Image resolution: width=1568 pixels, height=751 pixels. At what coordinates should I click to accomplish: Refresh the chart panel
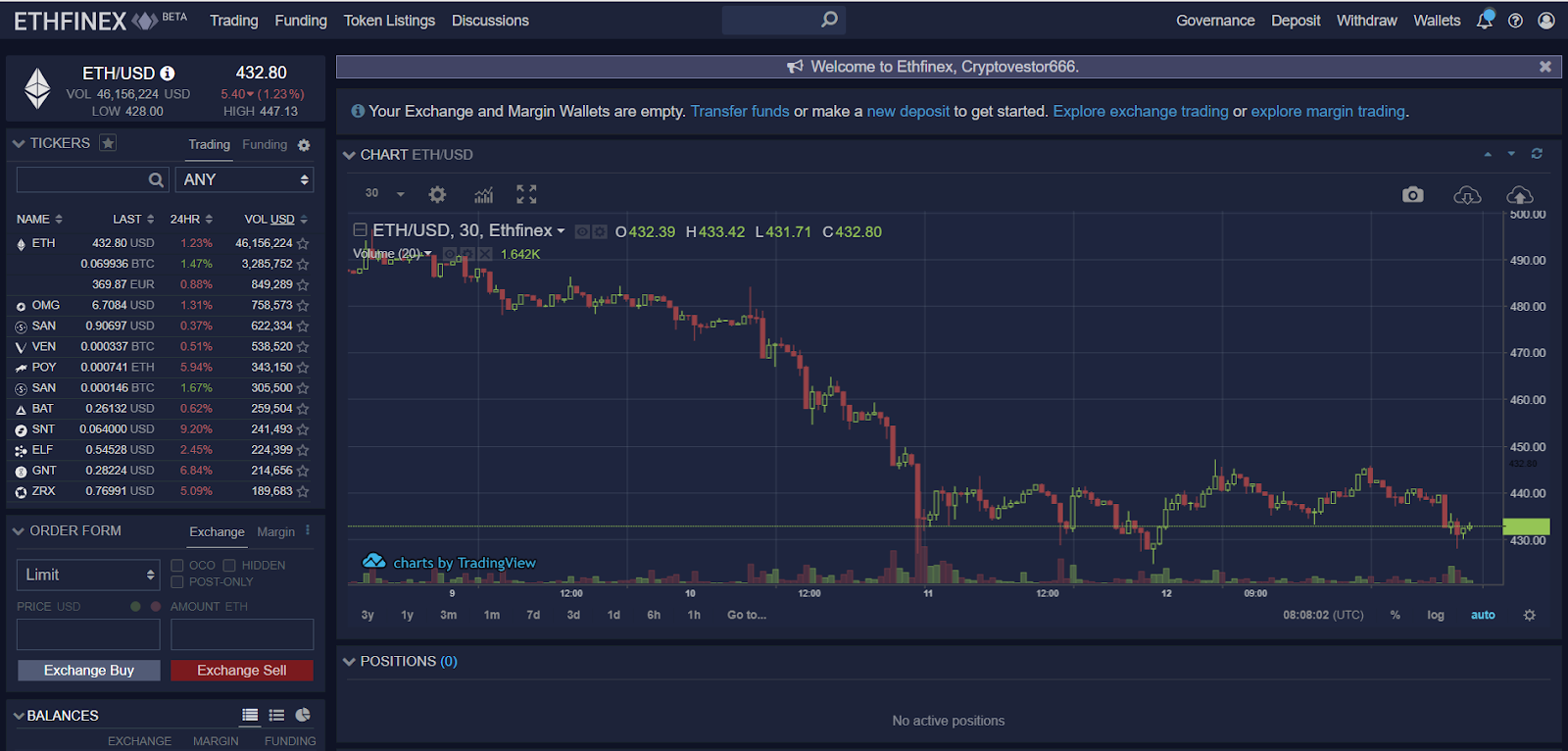1537,154
